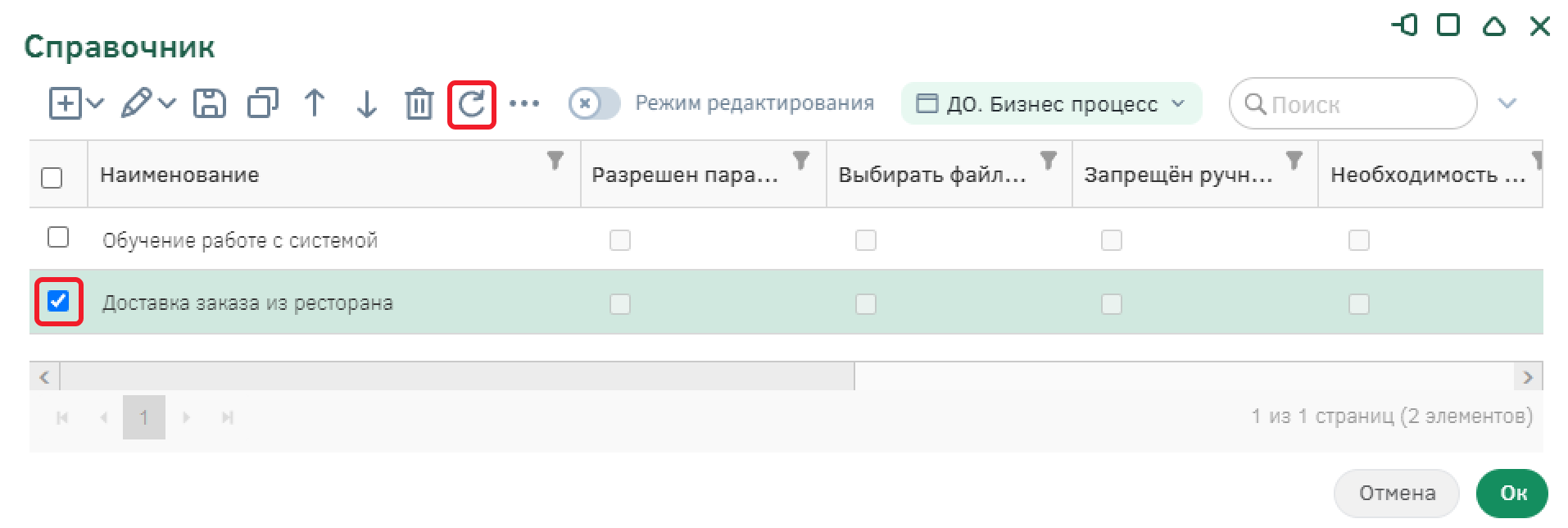Expand the add record dropdown arrow

pyautogui.click(x=95, y=104)
